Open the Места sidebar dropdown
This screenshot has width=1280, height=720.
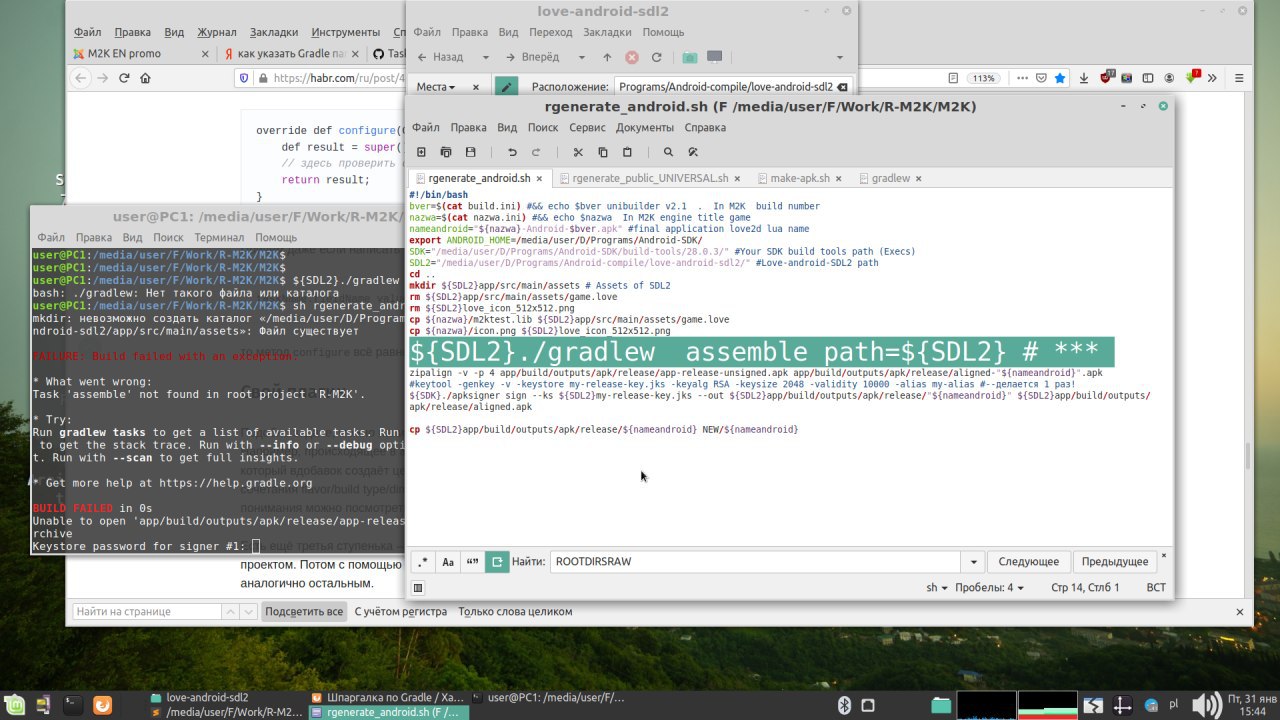click(435, 87)
